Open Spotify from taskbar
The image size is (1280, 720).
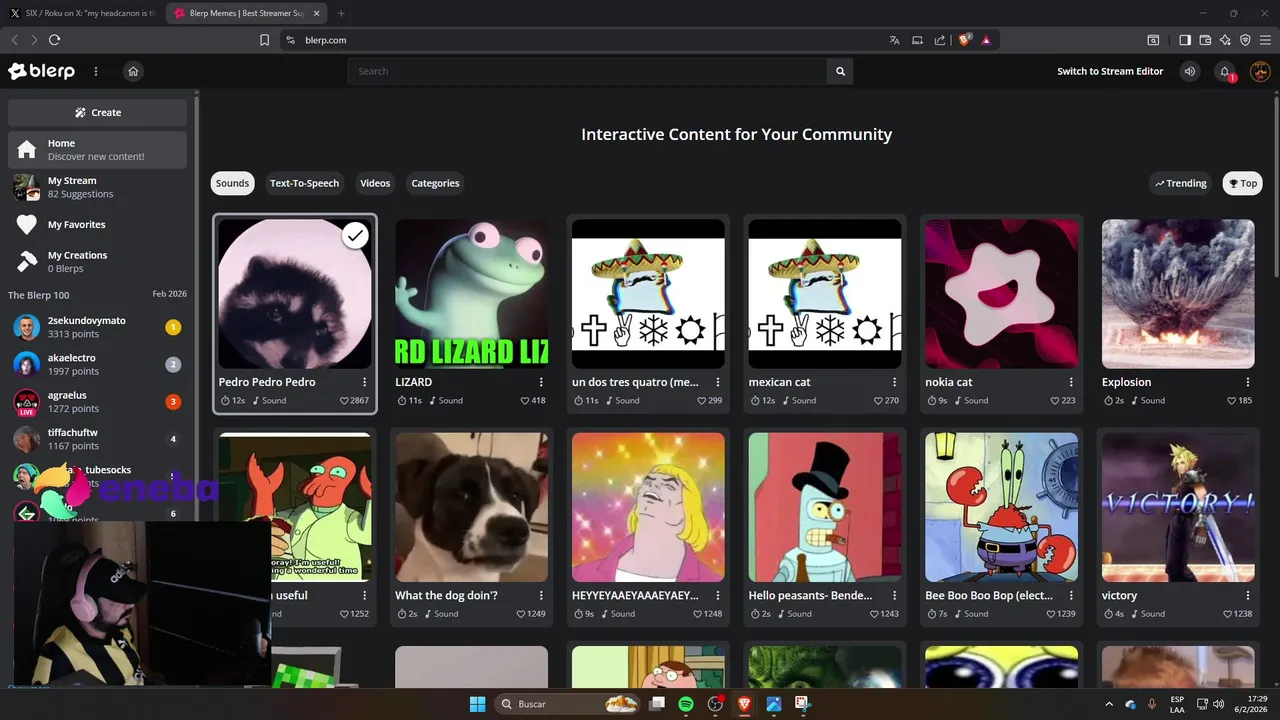click(686, 704)
